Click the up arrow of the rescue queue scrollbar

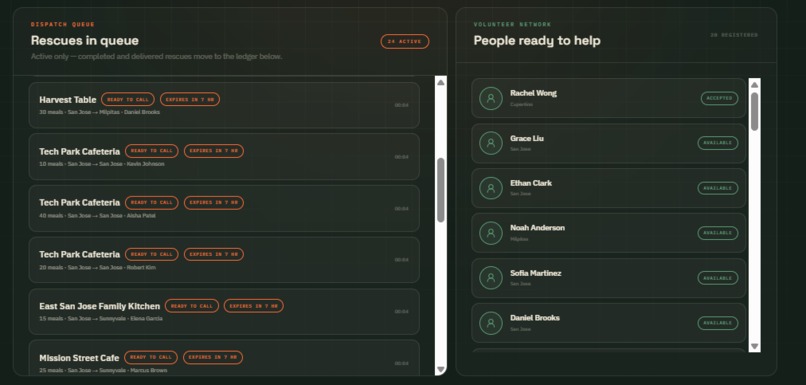tap(441, 82)
